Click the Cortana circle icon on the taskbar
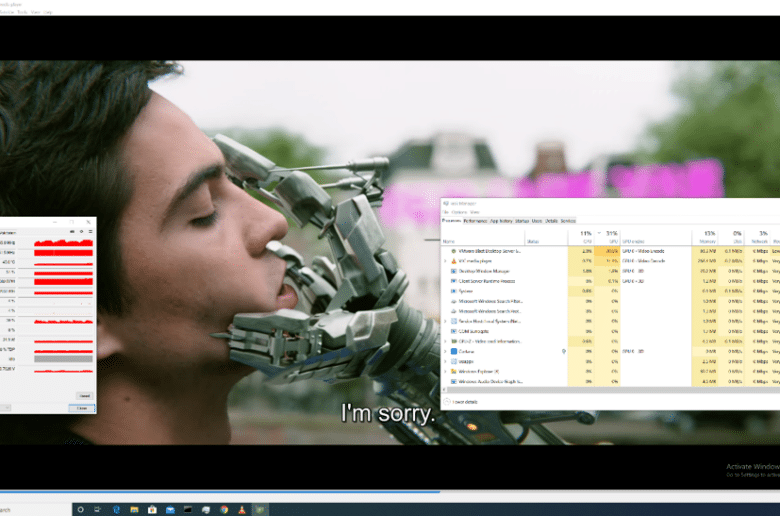 (x=81, y=510)
